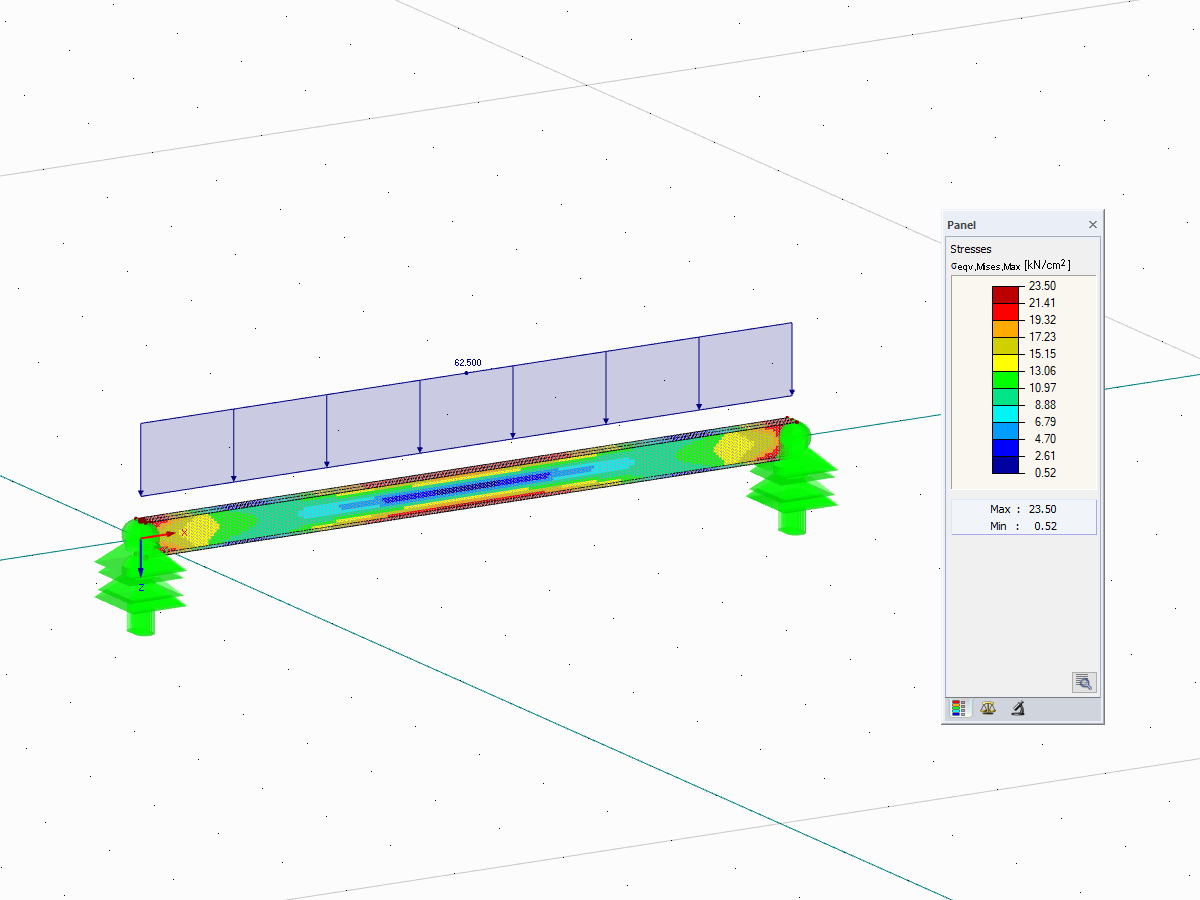Open the Factors tab with the scales icon

coord(987,708)
